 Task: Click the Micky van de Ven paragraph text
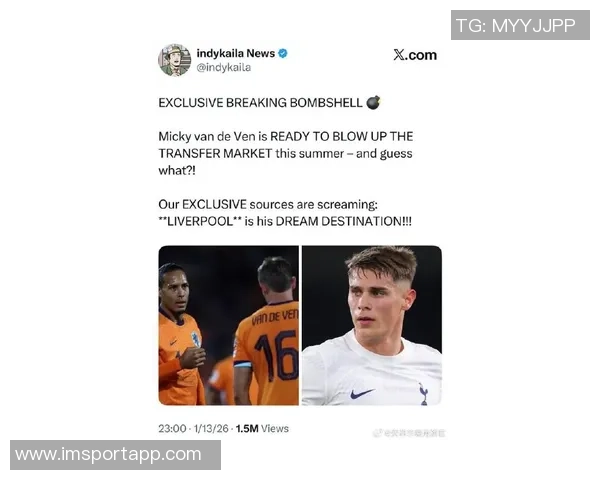pyautogui.click(x=286, y=153)
